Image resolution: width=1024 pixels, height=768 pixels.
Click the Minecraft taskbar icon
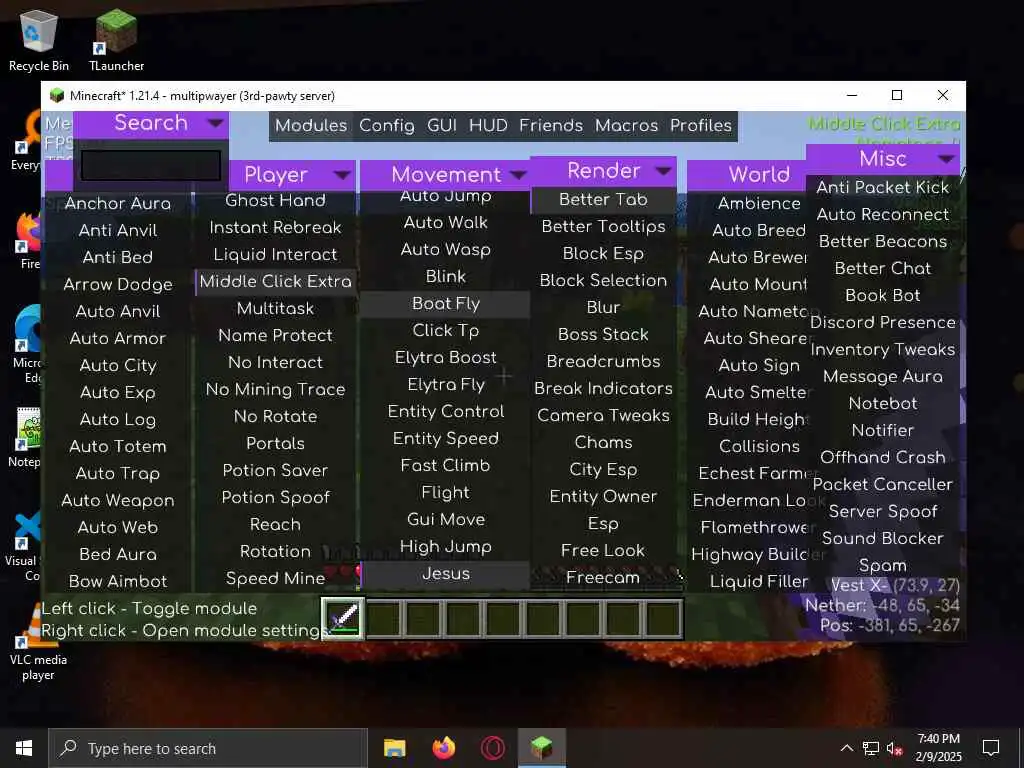tap(541, 748)
